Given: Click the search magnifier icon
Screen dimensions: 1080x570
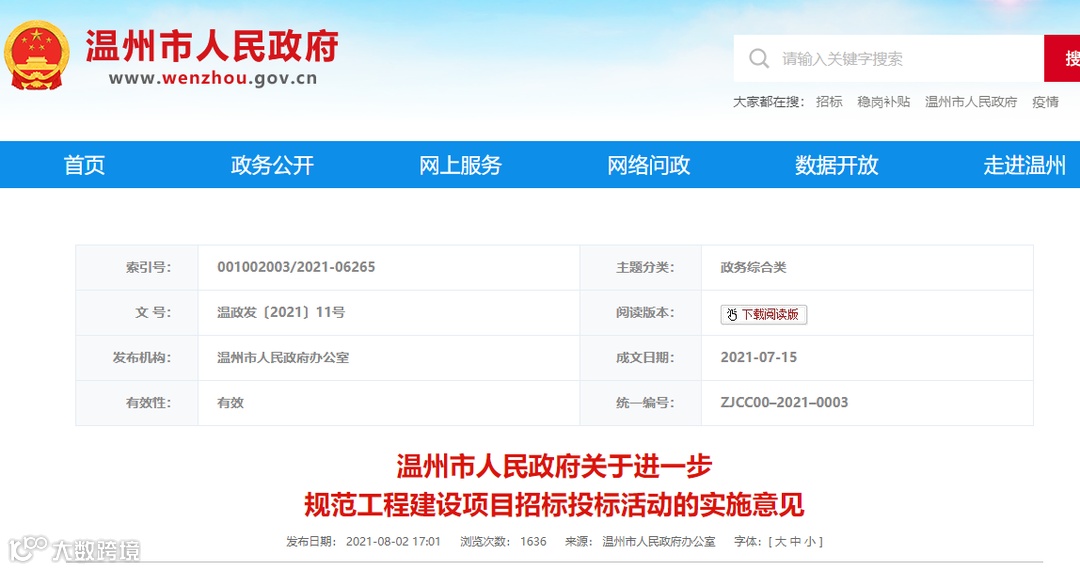Looking at the screenshot, I should (758, 59).
